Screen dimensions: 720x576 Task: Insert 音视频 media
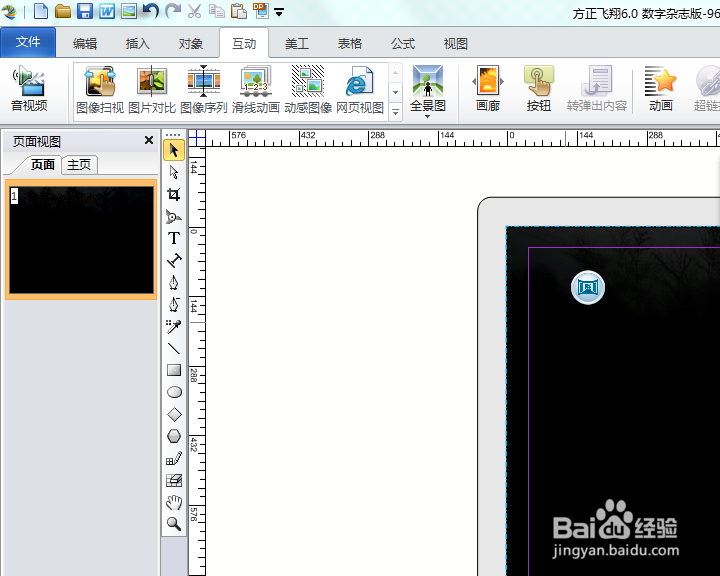[29, 89]
